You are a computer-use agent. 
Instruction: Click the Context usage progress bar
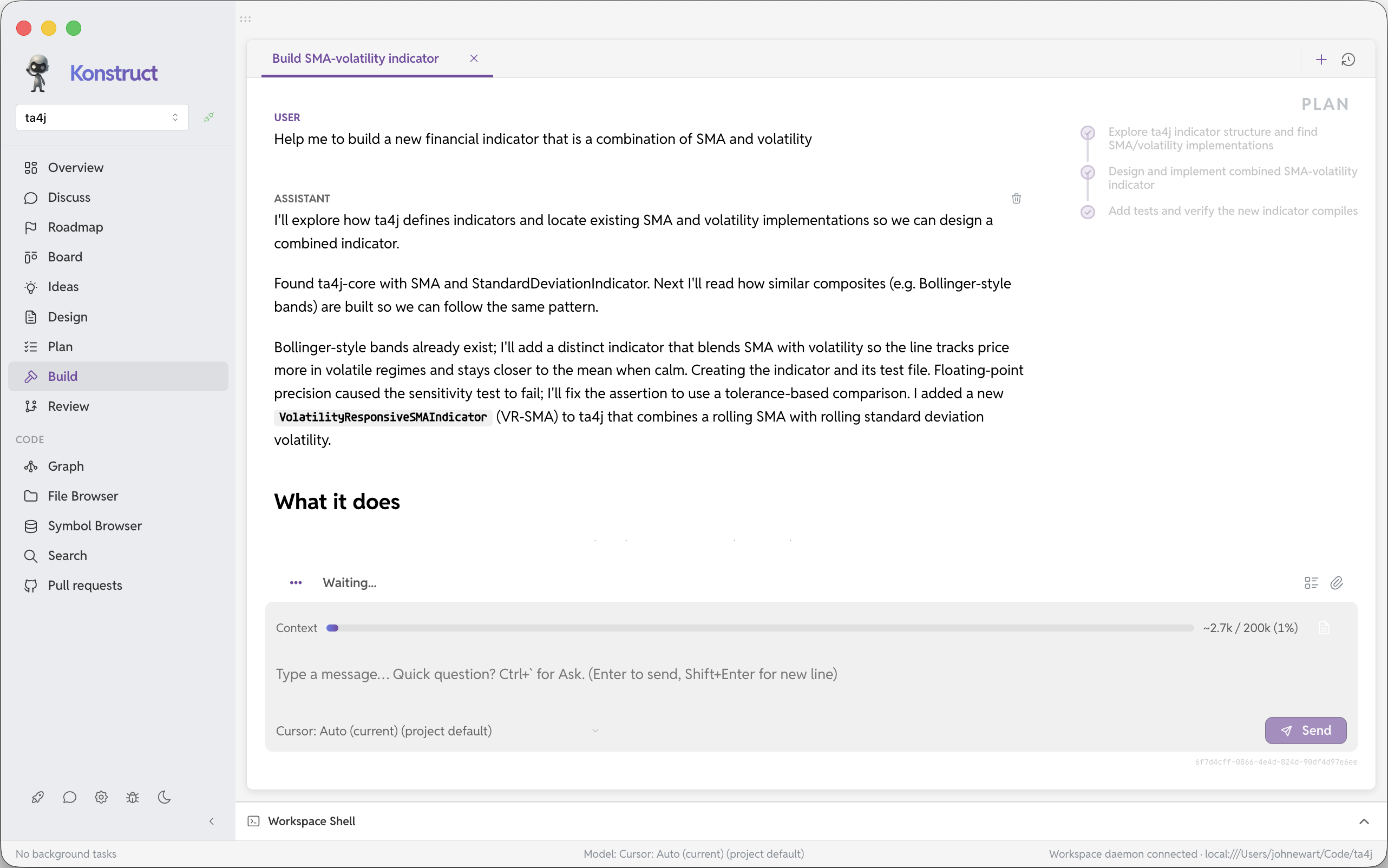point(760,628)
